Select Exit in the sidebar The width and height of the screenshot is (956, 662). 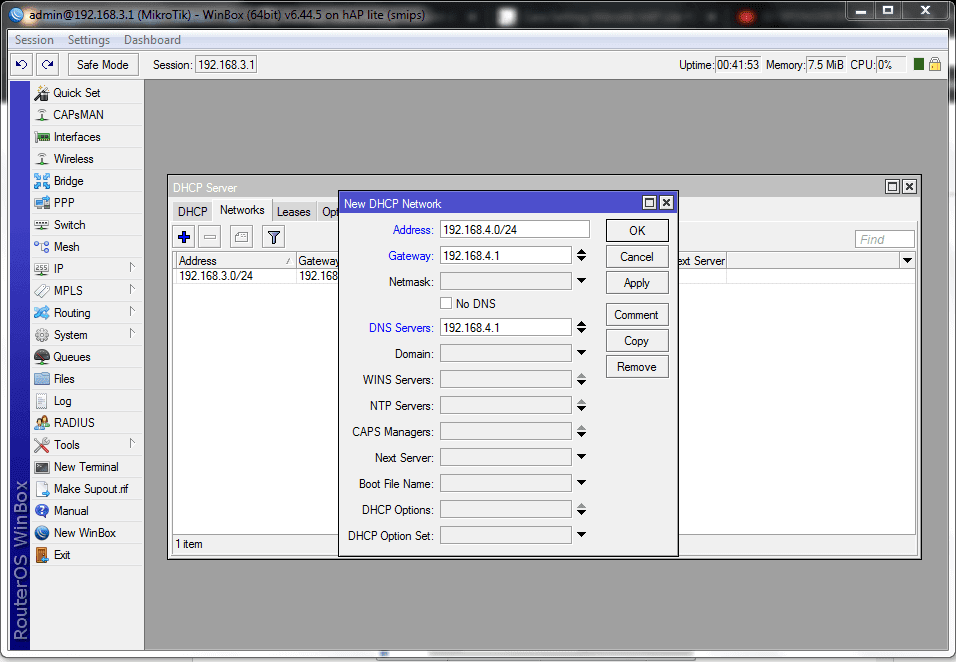coord(87,554)
